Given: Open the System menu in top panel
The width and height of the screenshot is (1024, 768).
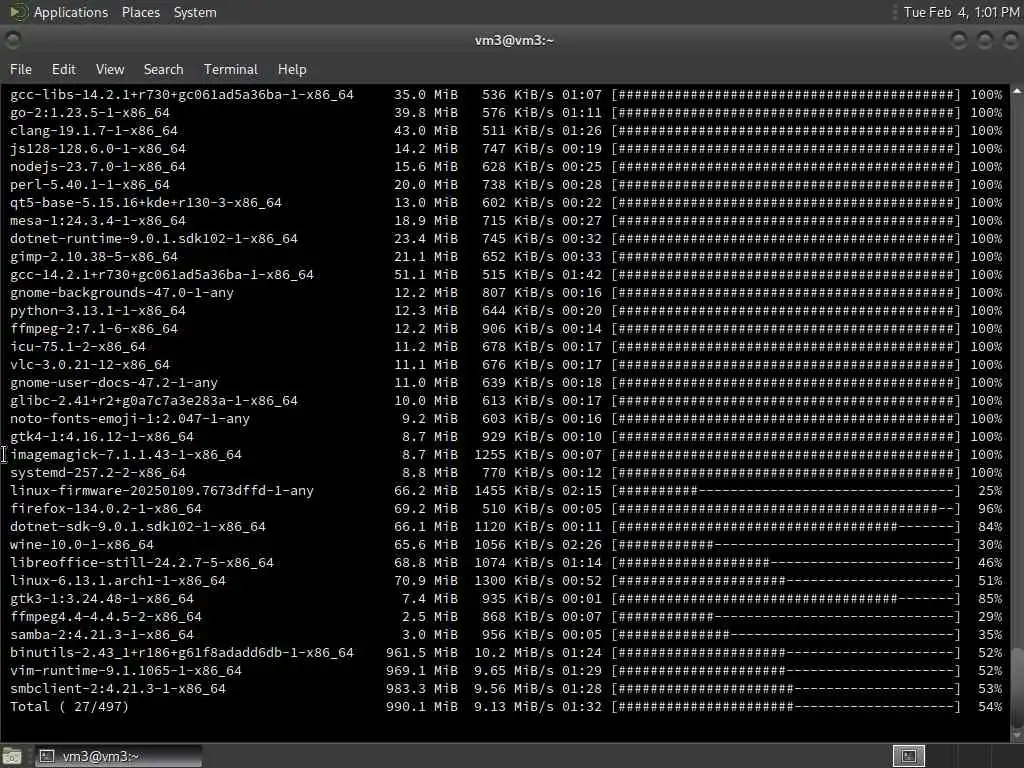Looking at the screenshot, I should (x=195, y=12).
